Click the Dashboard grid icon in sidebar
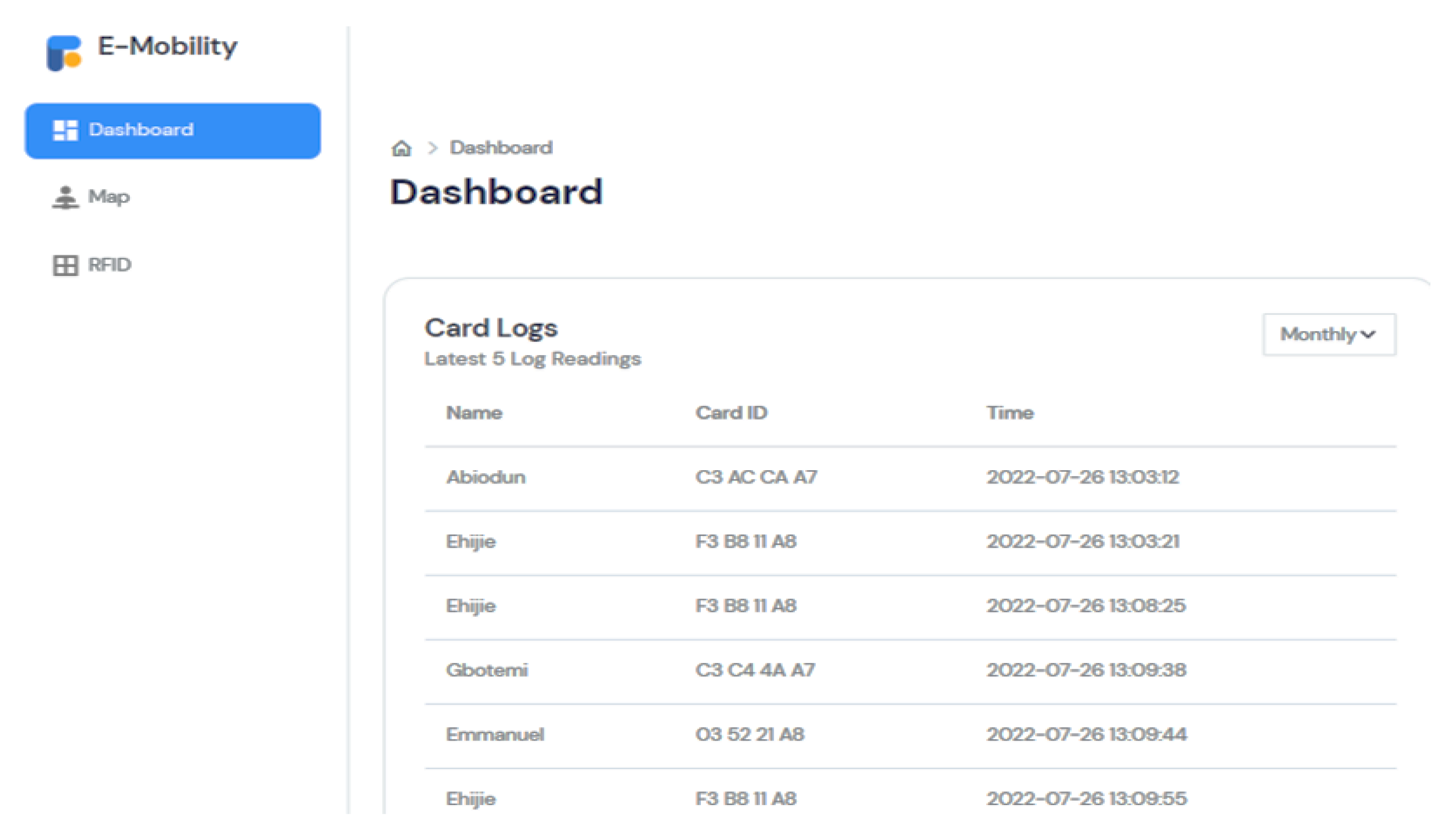Image resolution: width=1456 pixels, height=839 pixels. [65, 130]
